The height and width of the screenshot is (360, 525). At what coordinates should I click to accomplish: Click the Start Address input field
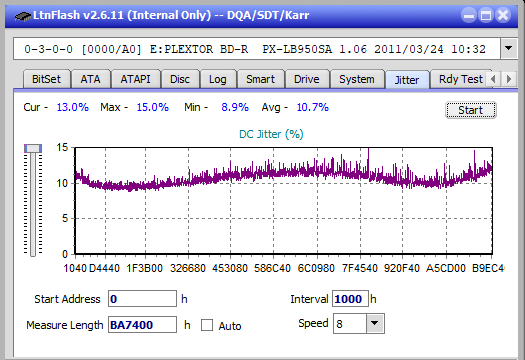(142, 299)
